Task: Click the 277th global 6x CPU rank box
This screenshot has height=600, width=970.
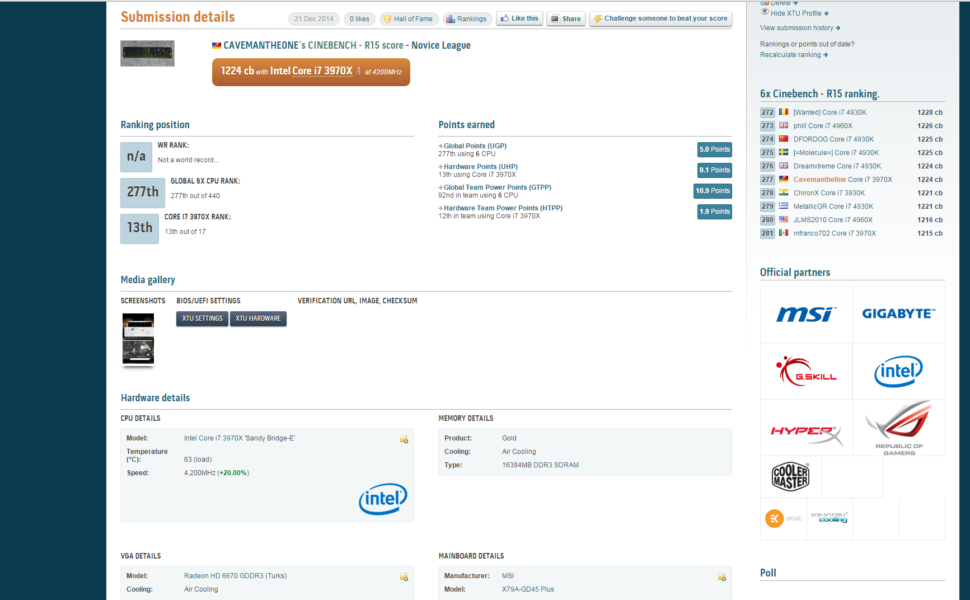Action: pos(142,192)
